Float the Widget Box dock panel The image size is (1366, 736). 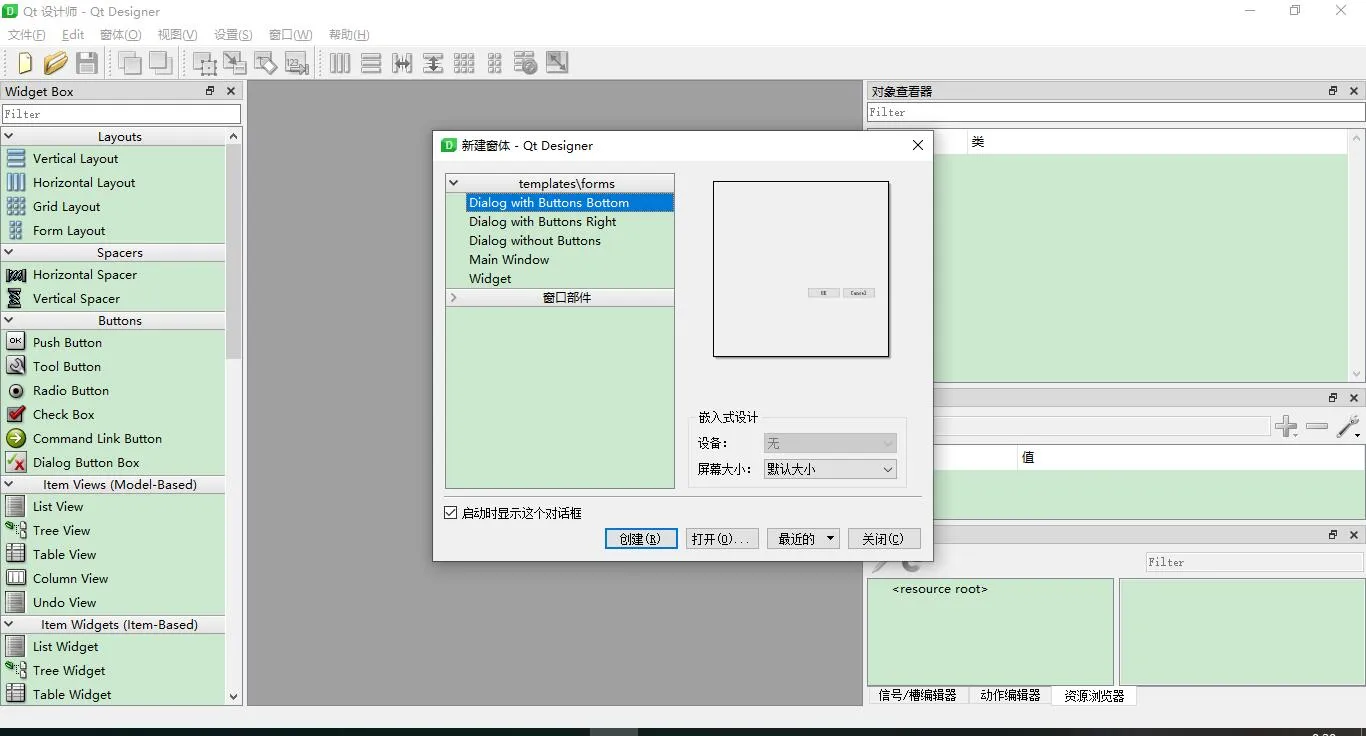(x=210, y=91)
